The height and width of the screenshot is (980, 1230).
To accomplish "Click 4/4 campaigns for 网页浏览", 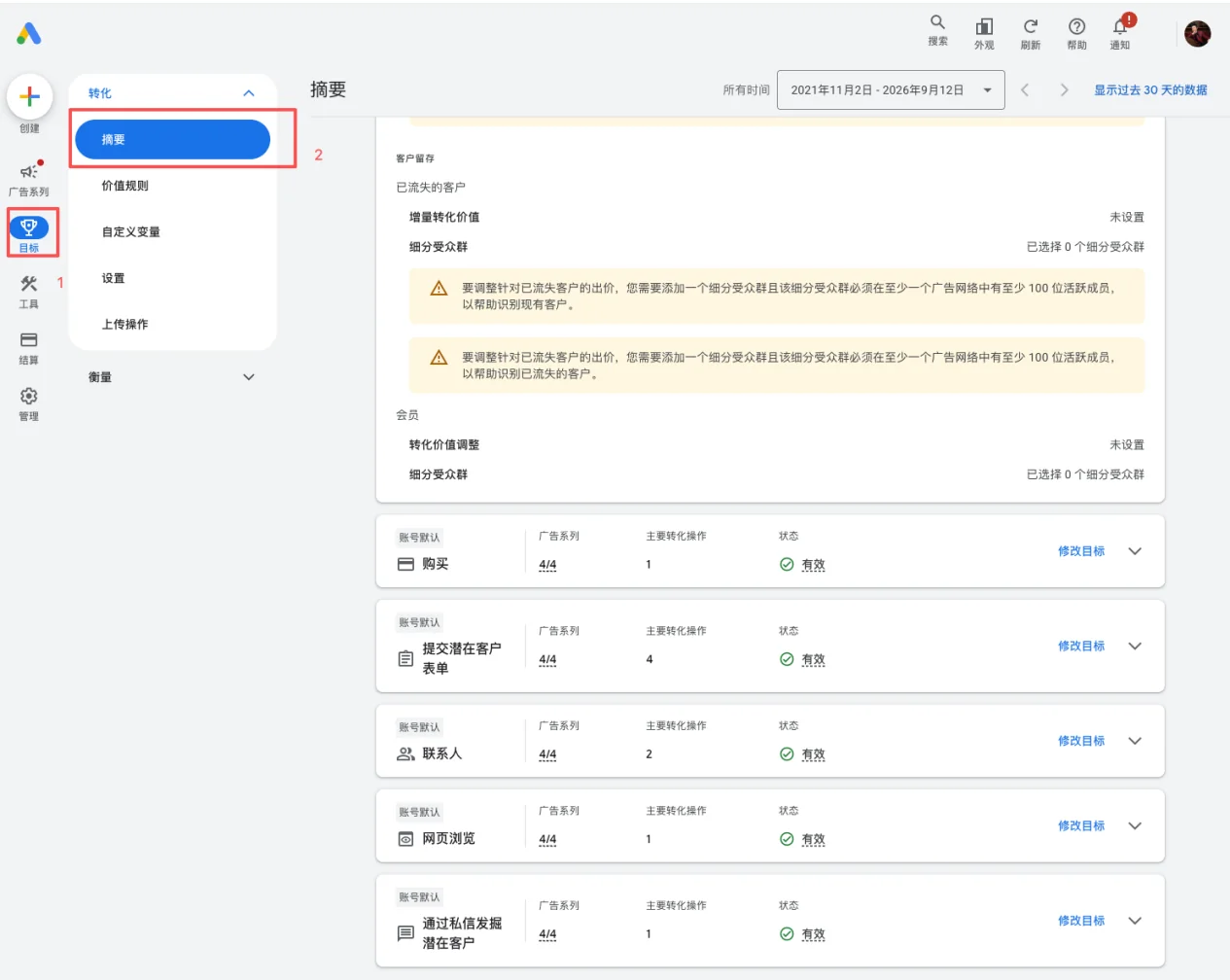I will point(547,839).
